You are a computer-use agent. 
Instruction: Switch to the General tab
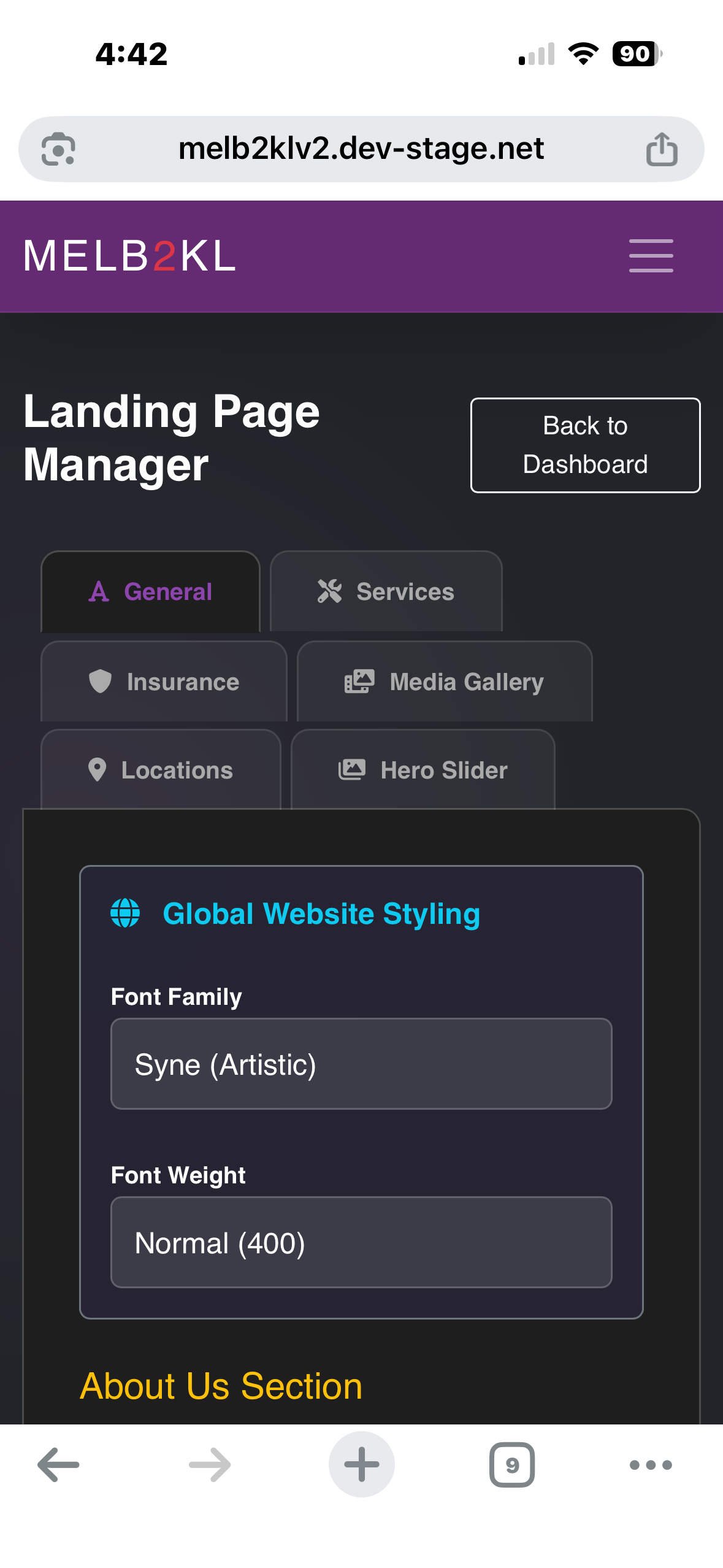pos(151,592)
